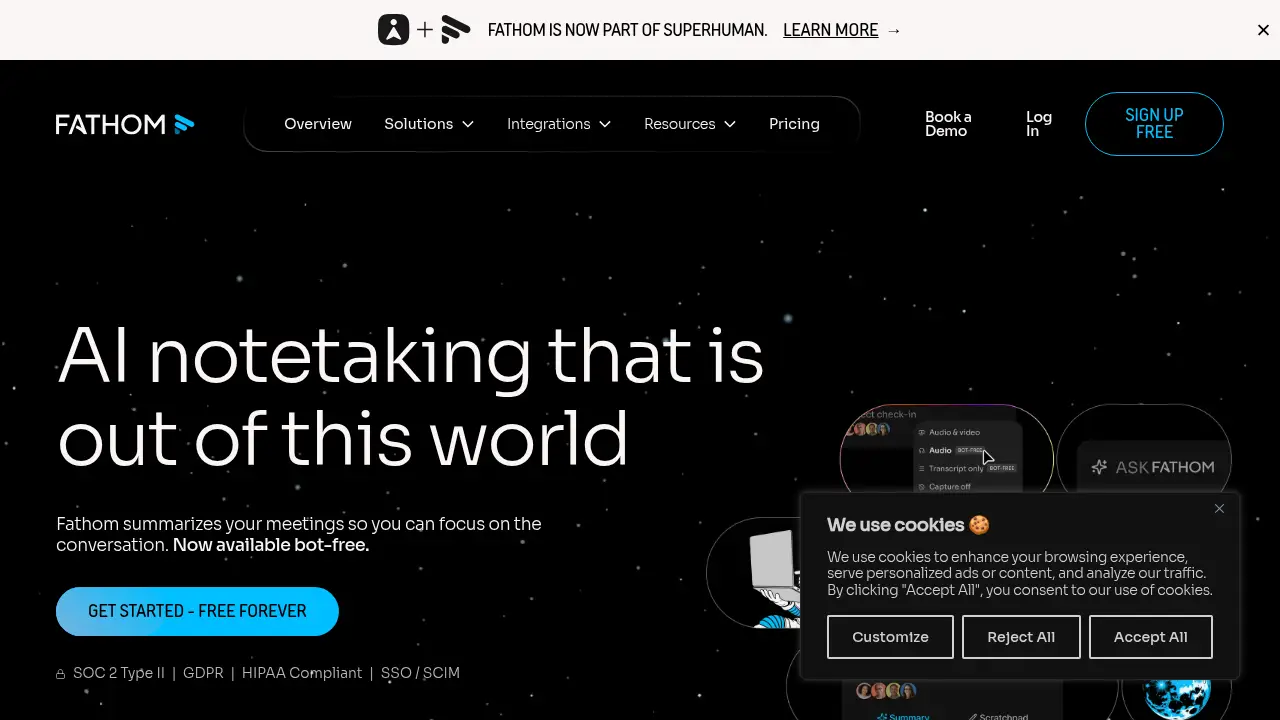Click the astronaut laptop illustration bubble
Viewport: 1280px width, 720px height.
click(x=755, y=572)
